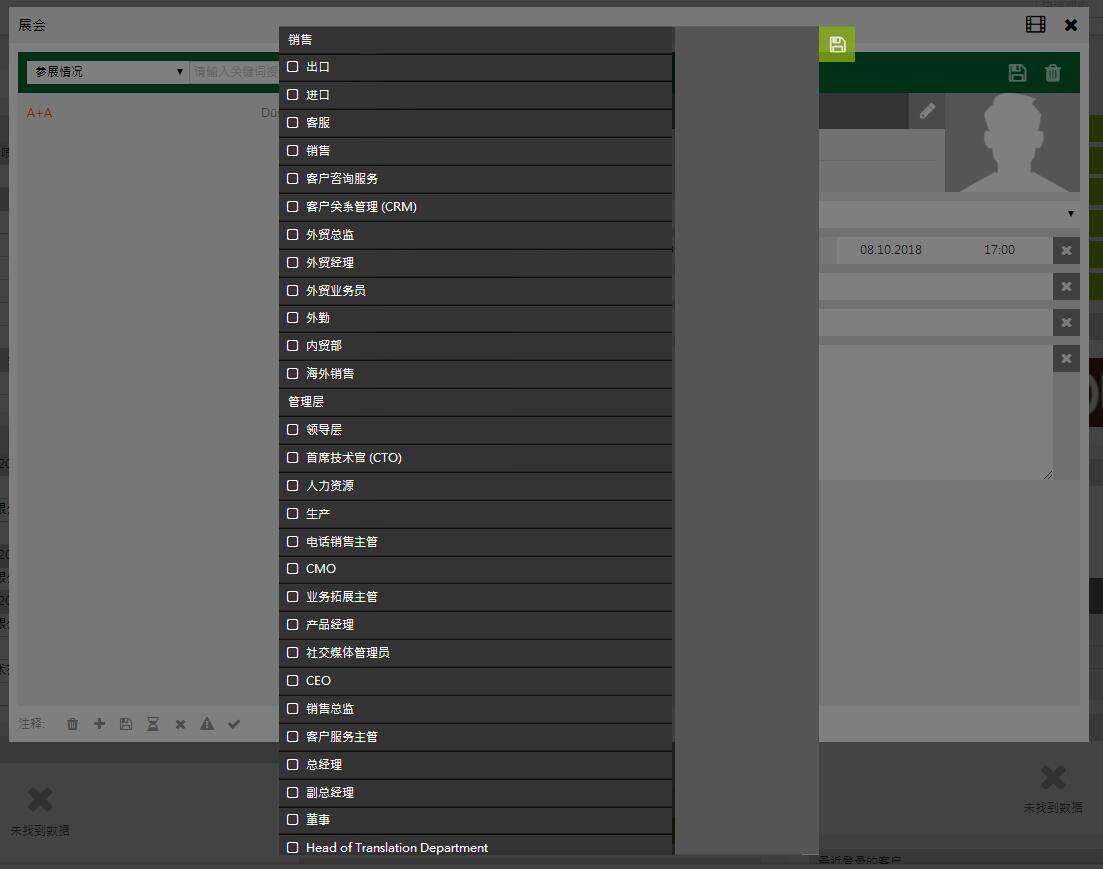This screenshot has width=1103, height=869.
Task: Tick the 外贸经理 checkbox
Action: click(293, 263)
